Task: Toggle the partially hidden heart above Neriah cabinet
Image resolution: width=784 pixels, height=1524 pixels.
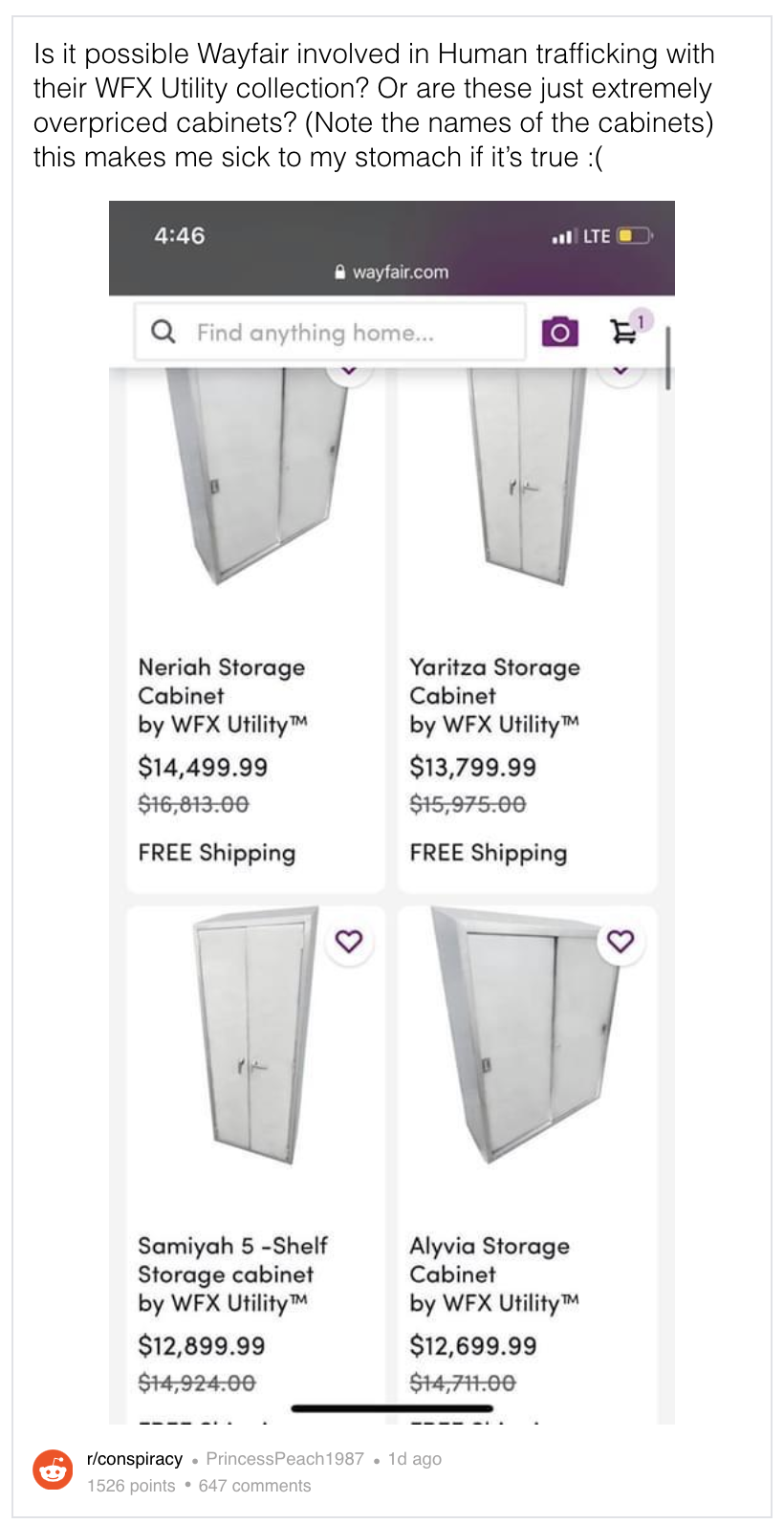Action: 349,370
